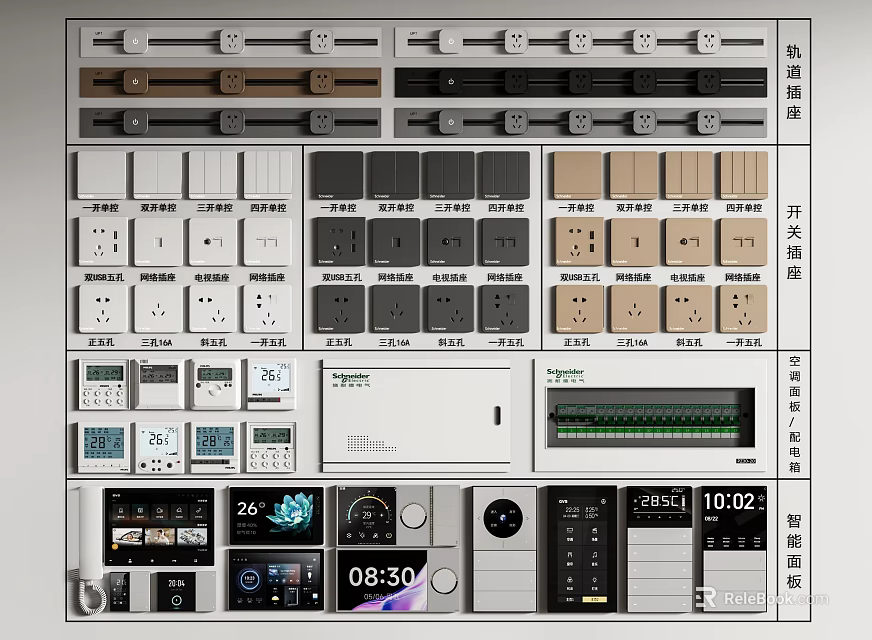The width and height of the screenshot is (872, 640).
Task: Click the black 一开五孔 switched socket
Action: pos(506,310)
